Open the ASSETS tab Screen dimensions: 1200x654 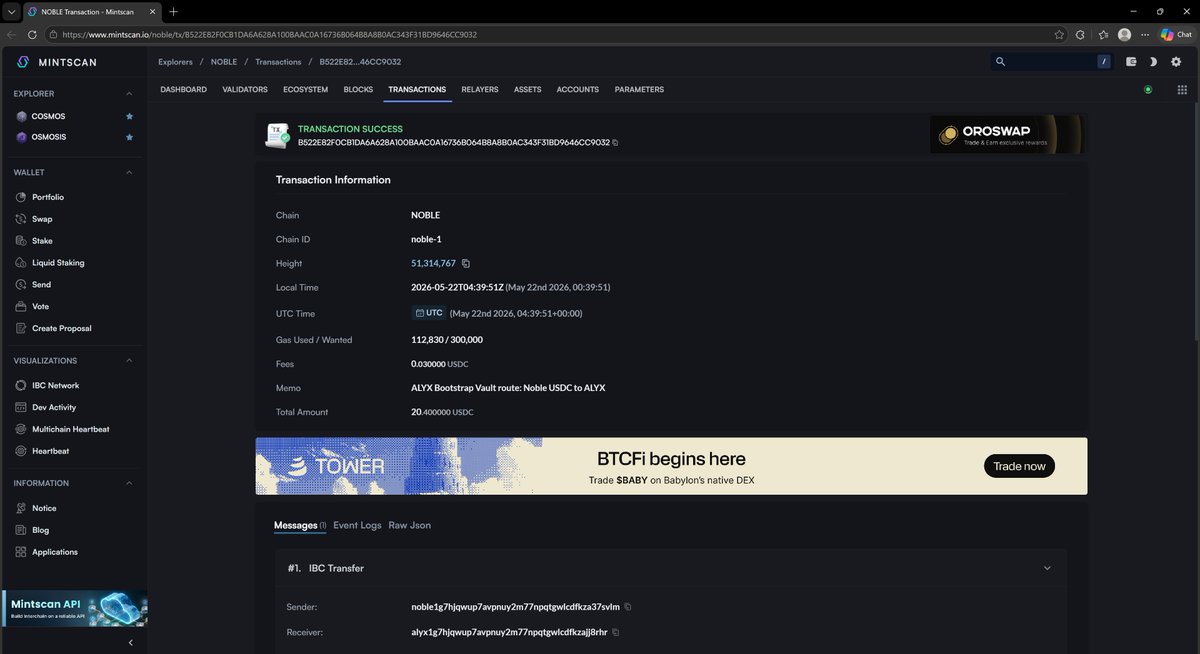tap(527, 90)
